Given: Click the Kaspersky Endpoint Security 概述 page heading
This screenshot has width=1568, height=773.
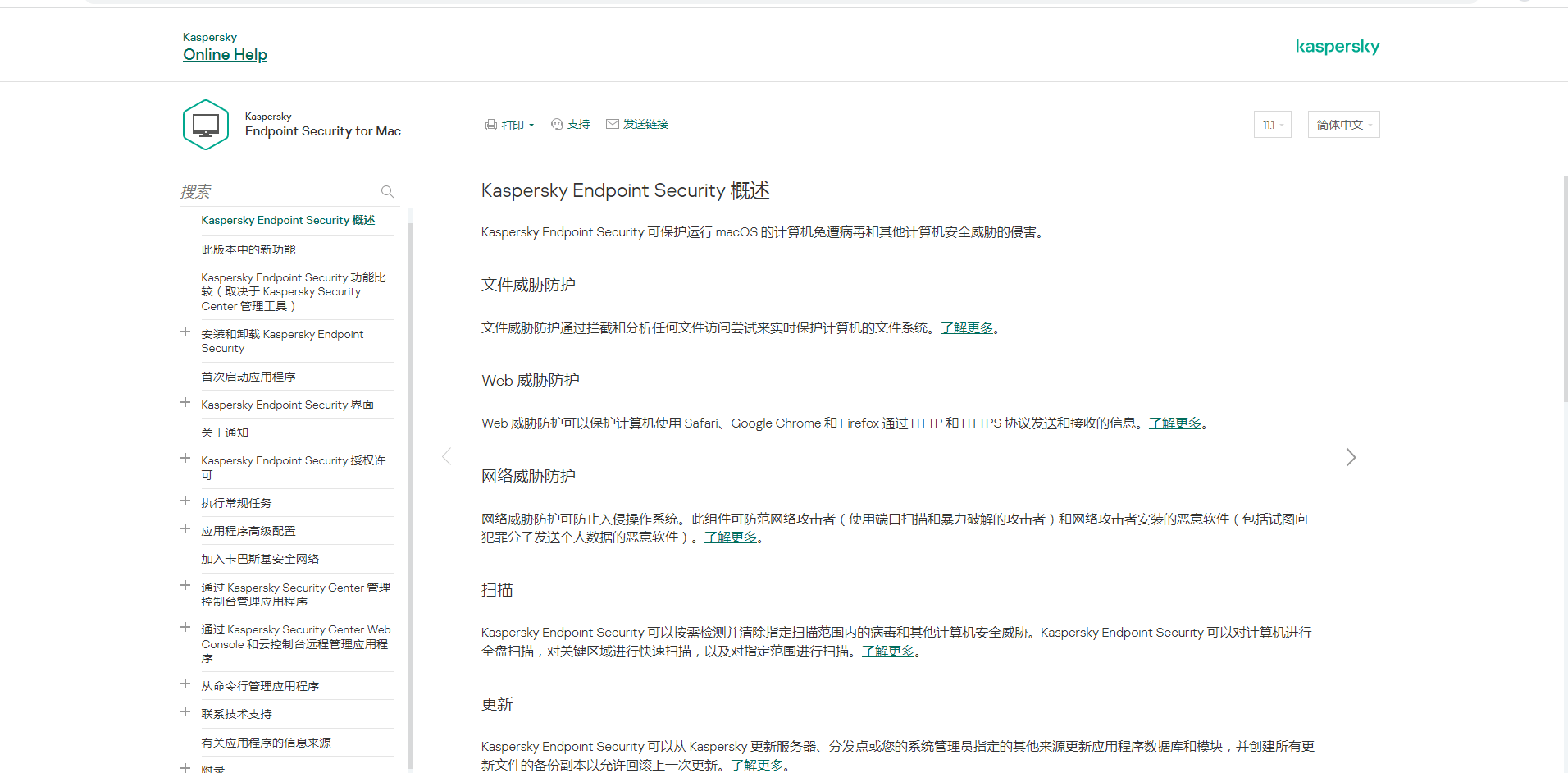Looking at the screenshot, I should [625, 191].
